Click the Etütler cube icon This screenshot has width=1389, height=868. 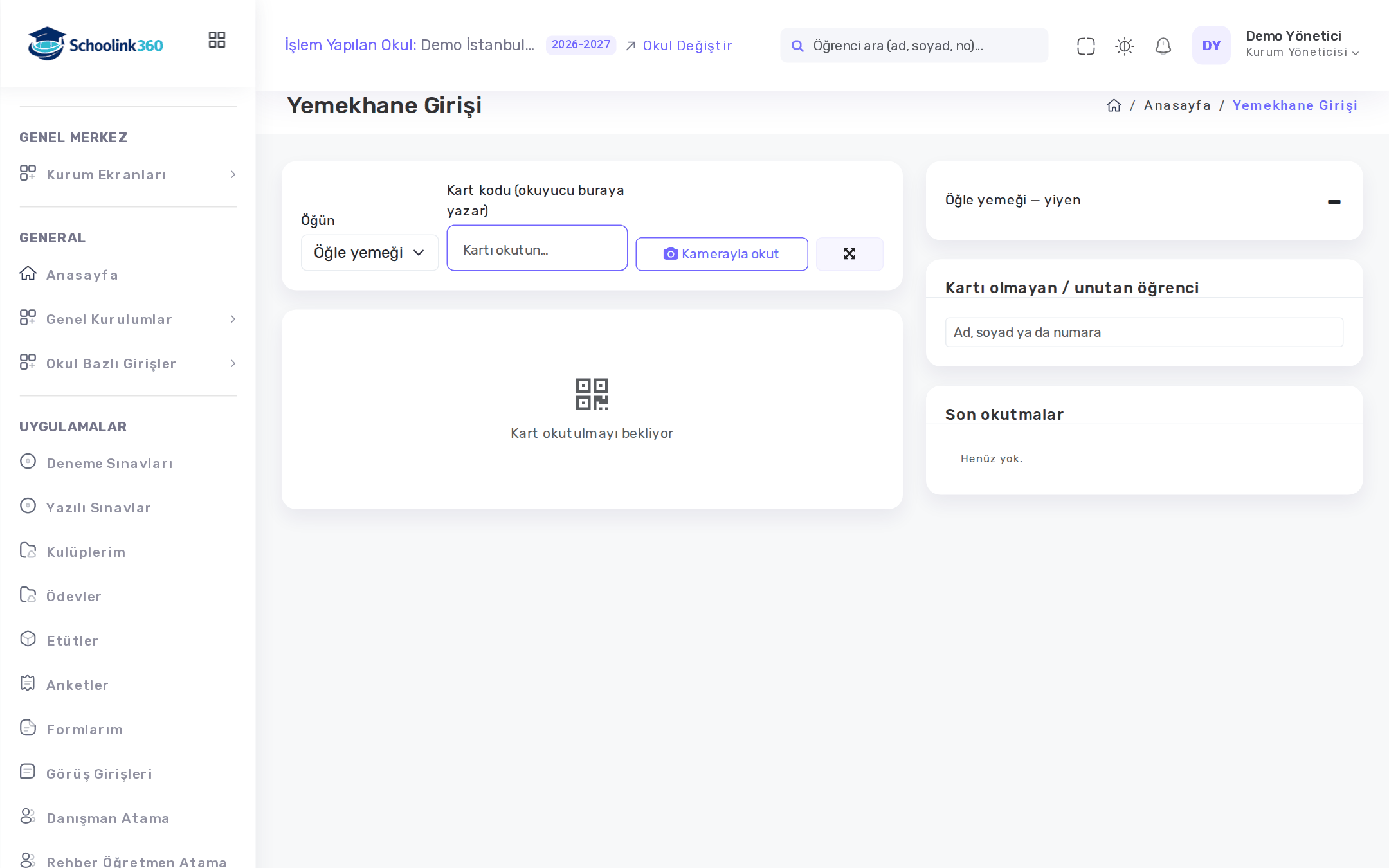(28, 639)
